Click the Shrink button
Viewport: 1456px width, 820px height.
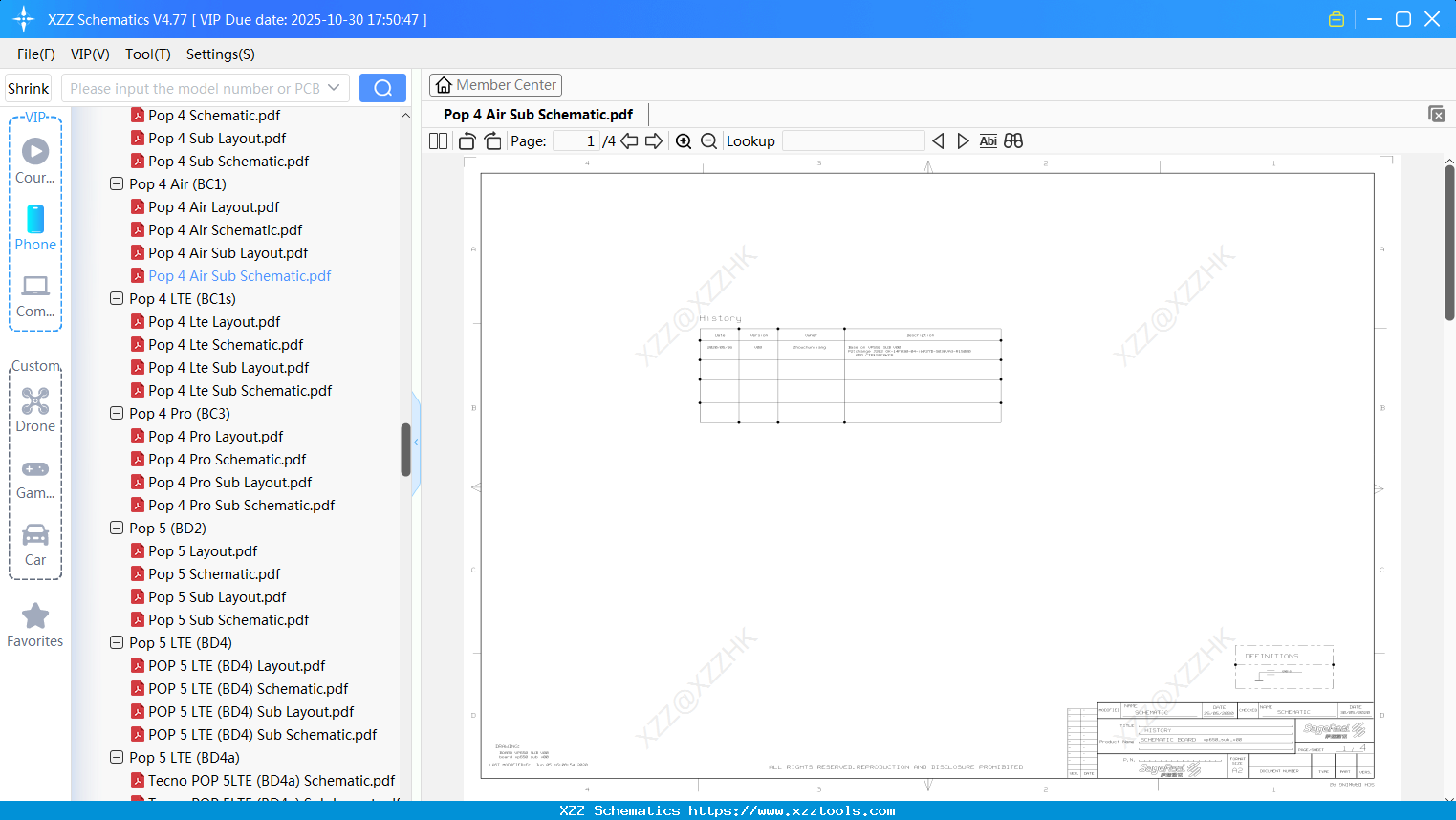pos(28,87)
